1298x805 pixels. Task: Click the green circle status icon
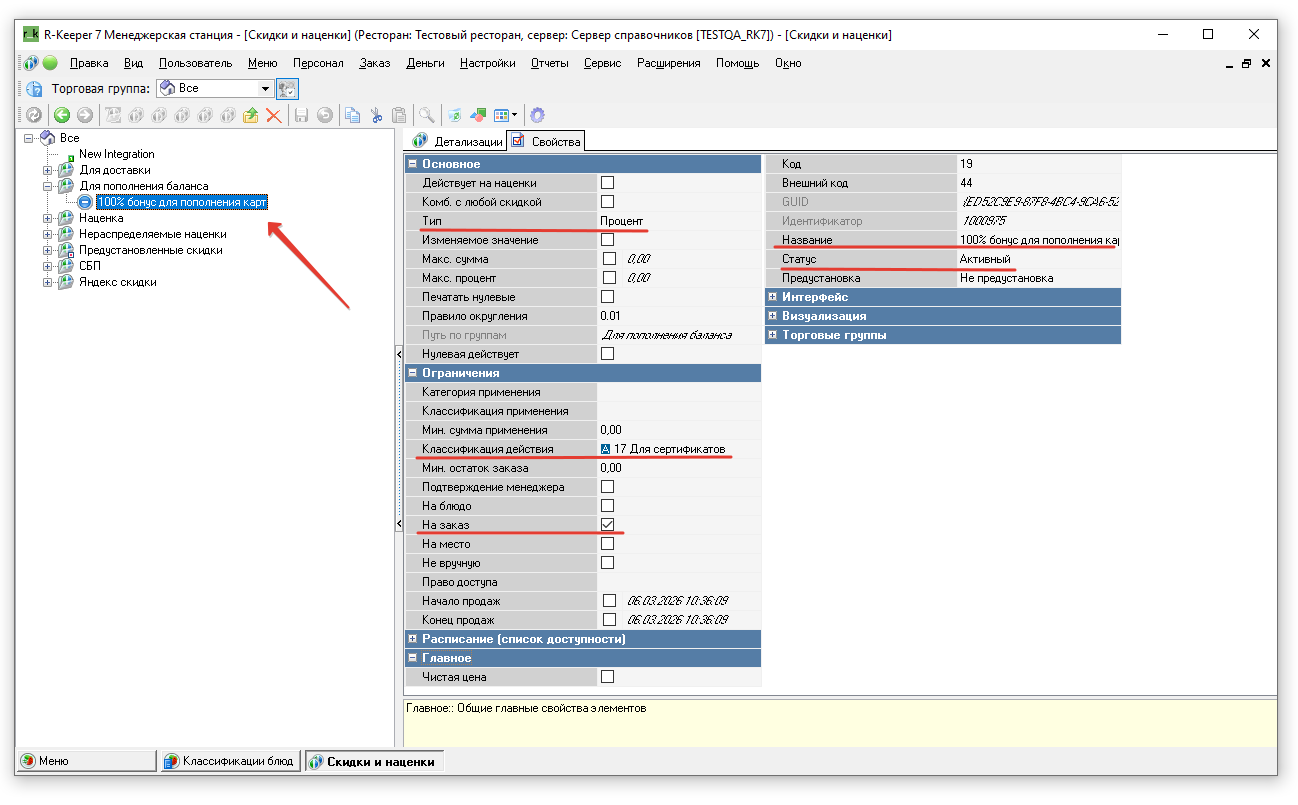click(50, 63)
